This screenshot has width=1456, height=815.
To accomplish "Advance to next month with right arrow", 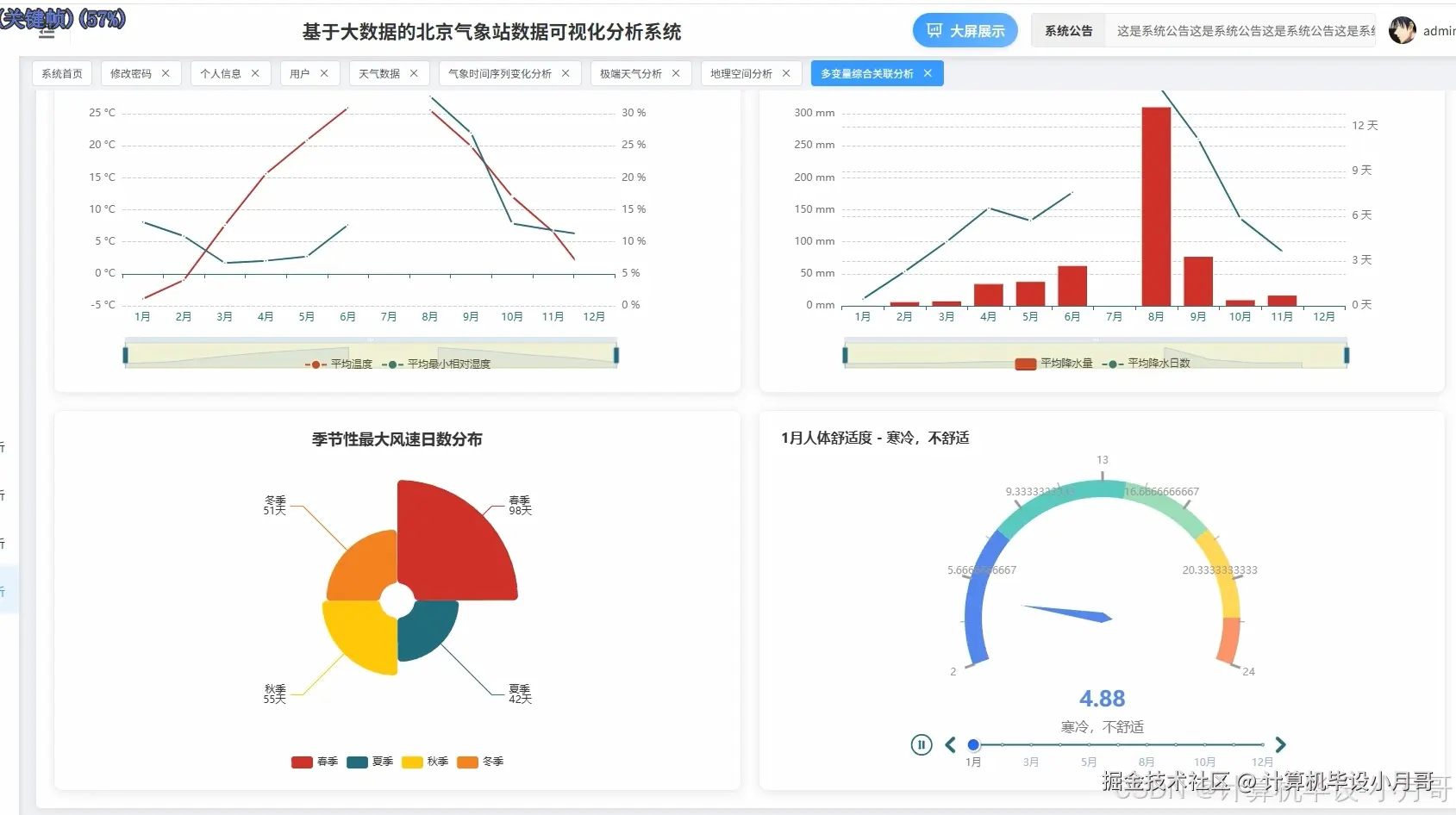I will [x=1280, y=744].
